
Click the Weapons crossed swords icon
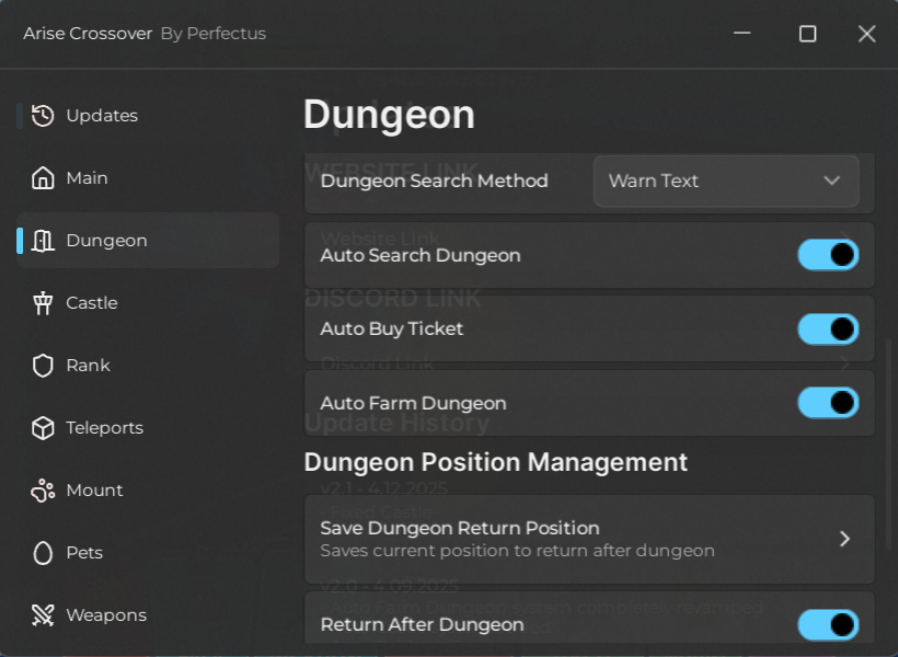(42, 615)
